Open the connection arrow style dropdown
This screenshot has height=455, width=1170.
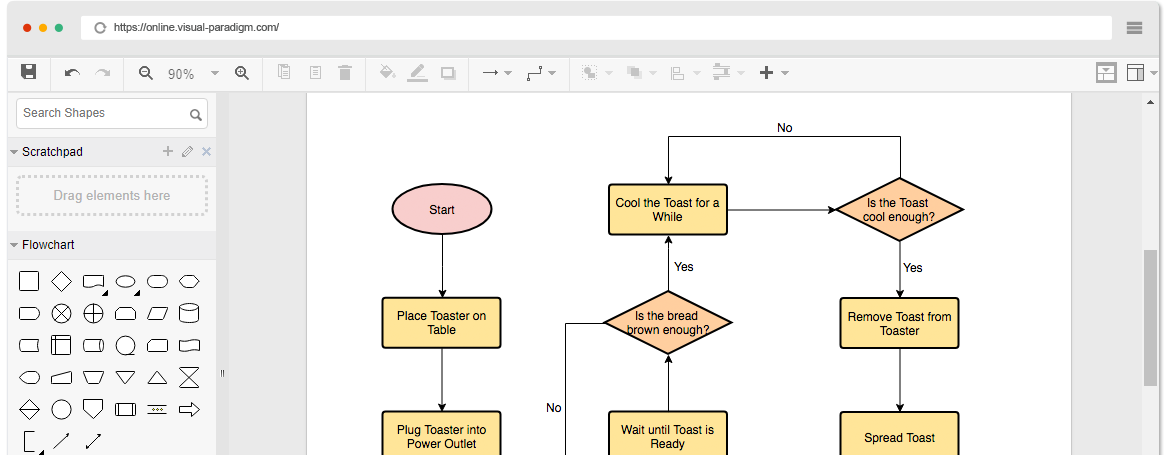pyautogui.click(x=496, y=73)
